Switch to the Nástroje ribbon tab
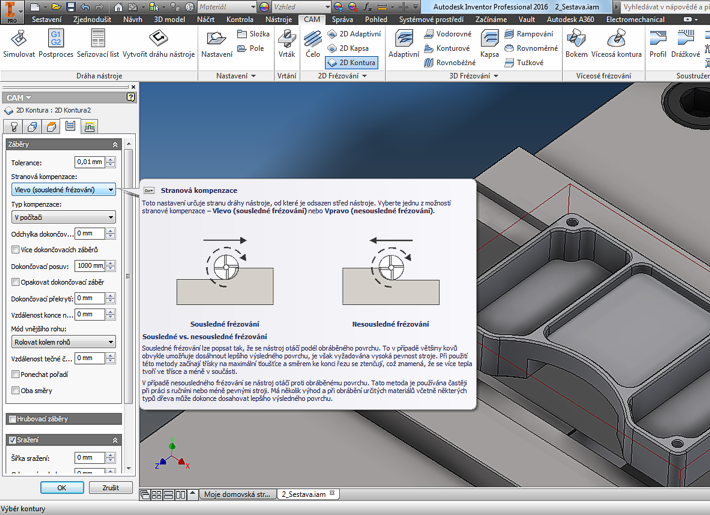The height and width of the screenshot is (515, 710). click(x=278, y=19)
